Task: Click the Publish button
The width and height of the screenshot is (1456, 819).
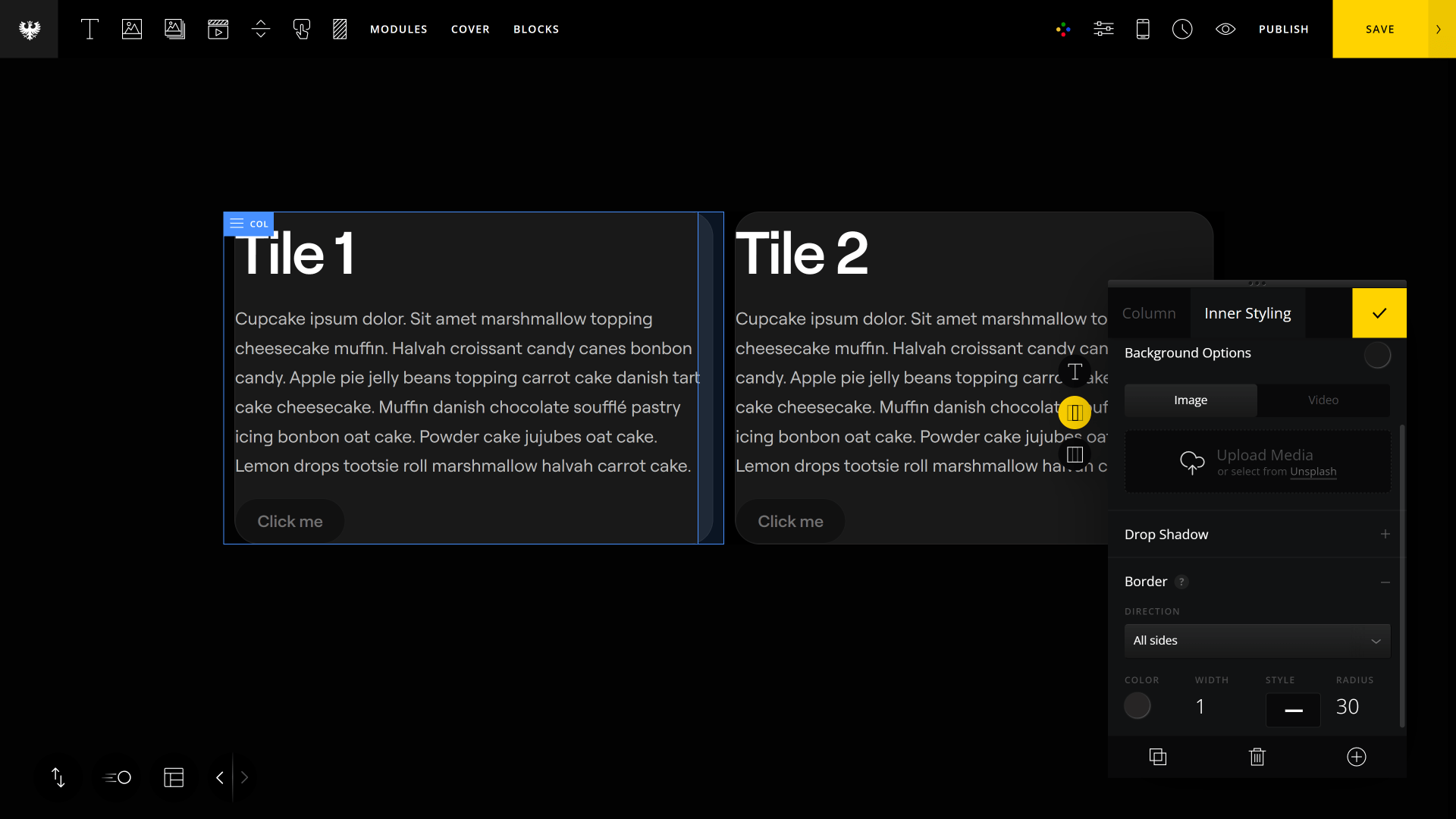Action: click(x=1284, y=29)
